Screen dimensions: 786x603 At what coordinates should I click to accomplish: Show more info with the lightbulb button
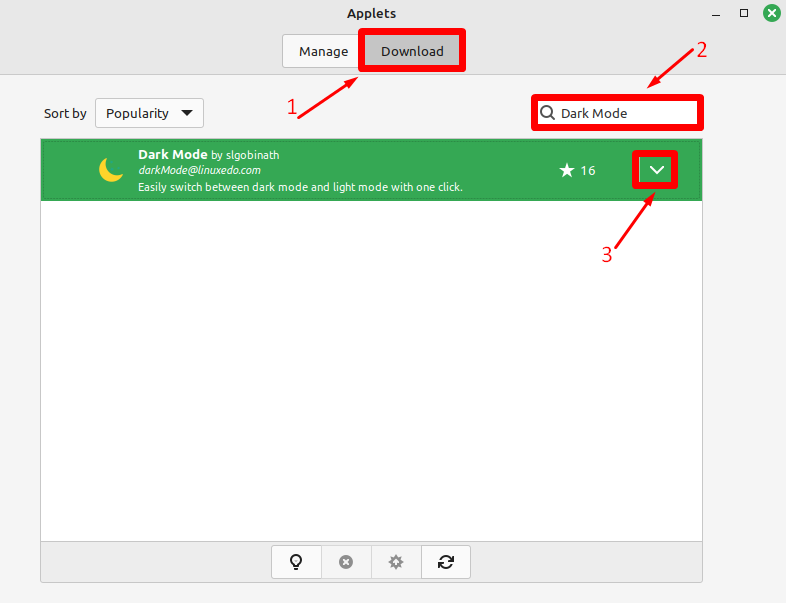click(x=296, y=562)
